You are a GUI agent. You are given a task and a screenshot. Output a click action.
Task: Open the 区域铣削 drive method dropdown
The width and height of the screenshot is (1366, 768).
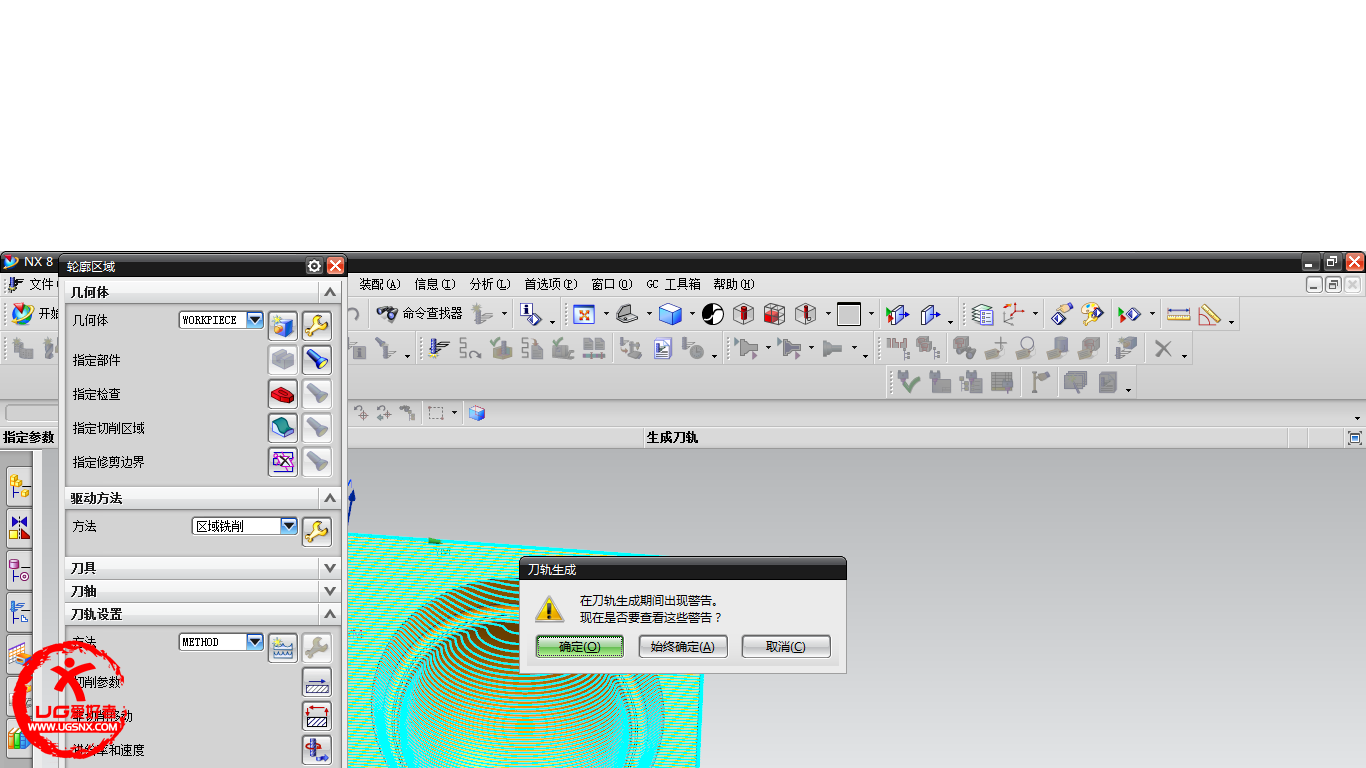(x=289, y=526)
